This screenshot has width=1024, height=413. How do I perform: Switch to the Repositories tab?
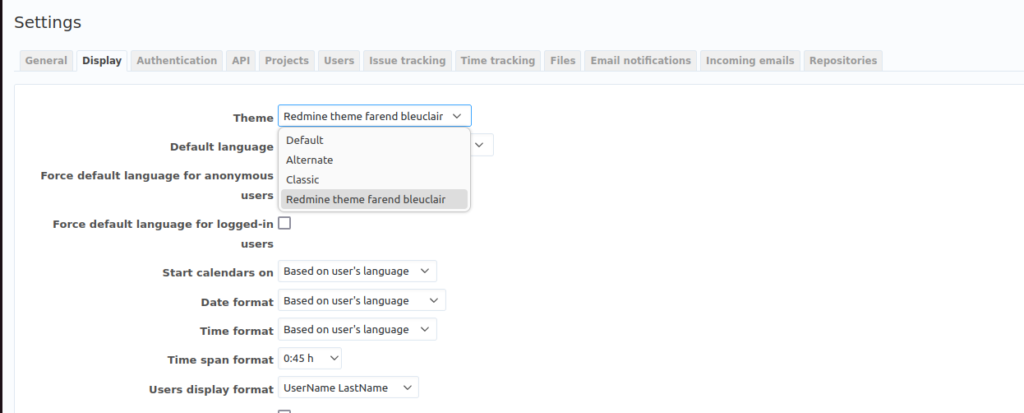click(x=843, y=61)
